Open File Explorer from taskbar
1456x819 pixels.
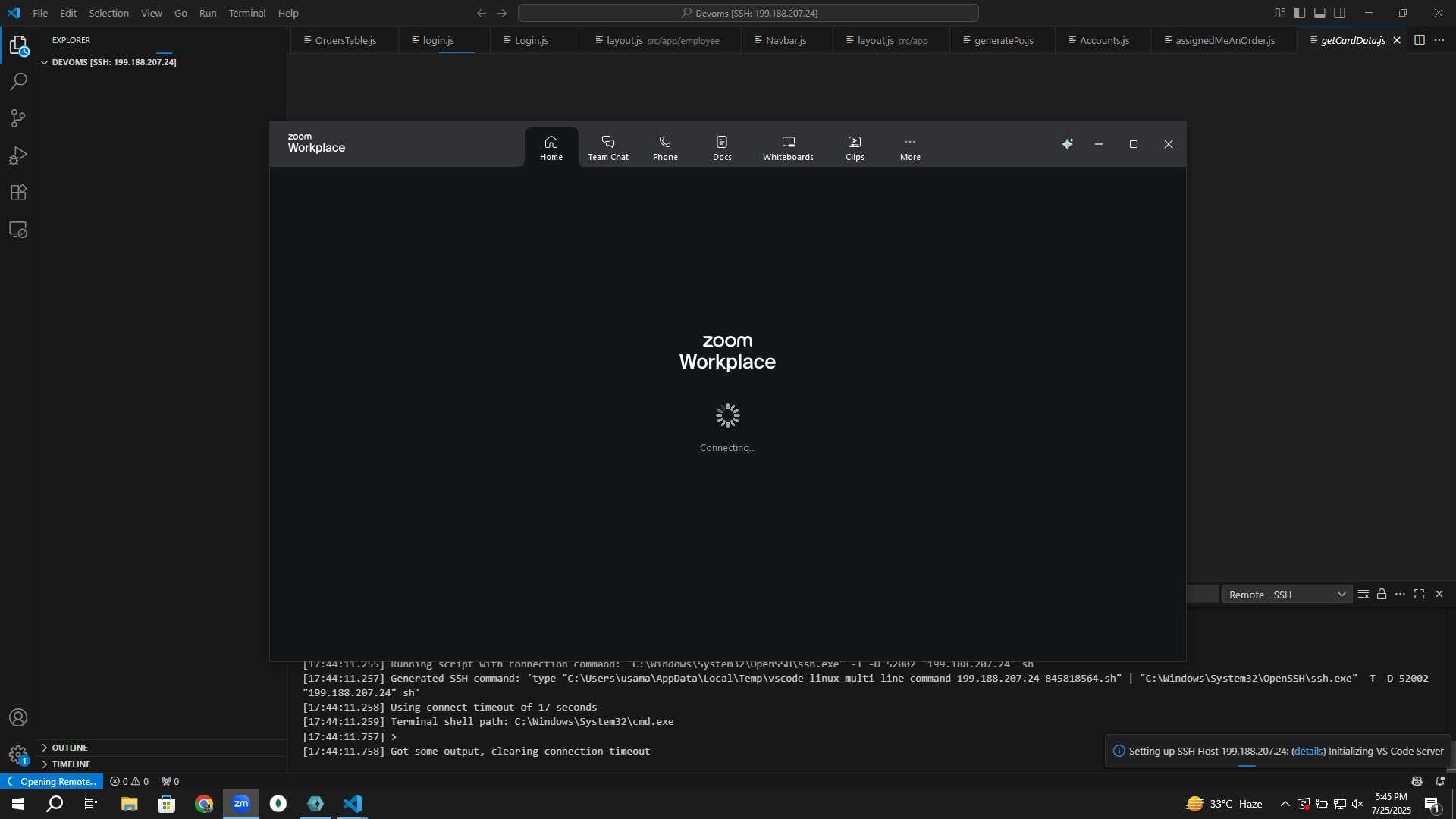pyautogui.click(x=129, y=804)
